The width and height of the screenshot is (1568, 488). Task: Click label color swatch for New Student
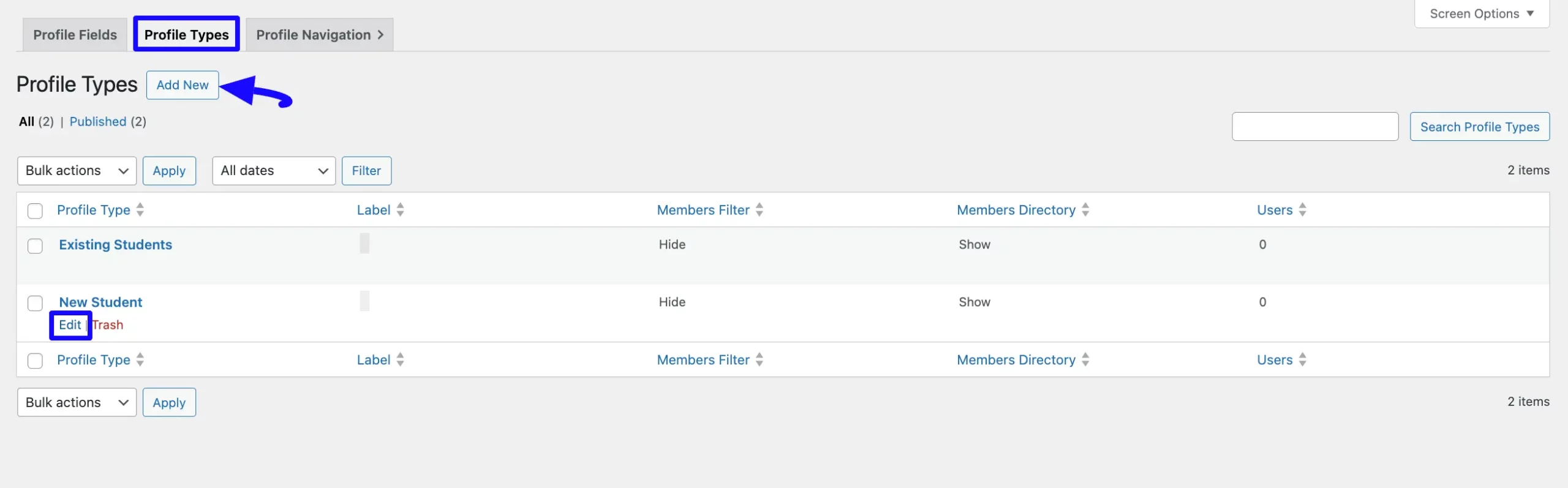pos(364,301)
